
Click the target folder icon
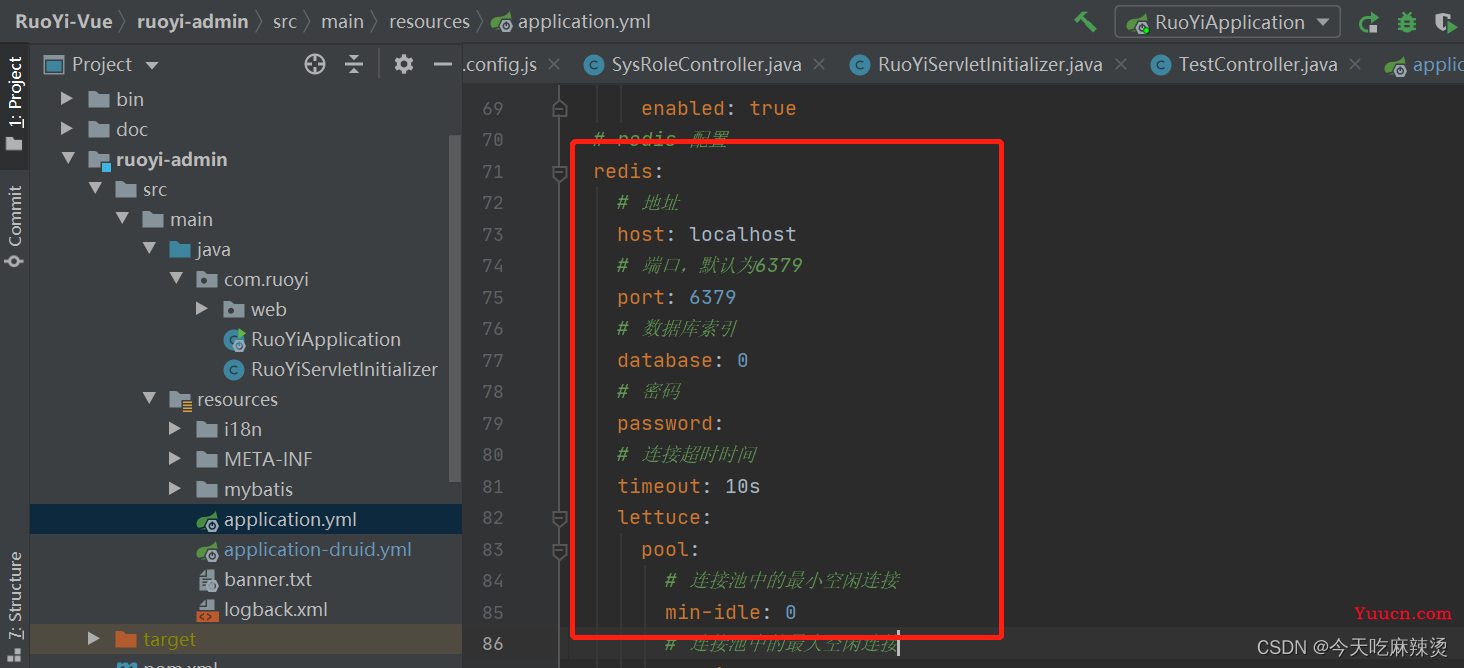(x=126, y=639)
